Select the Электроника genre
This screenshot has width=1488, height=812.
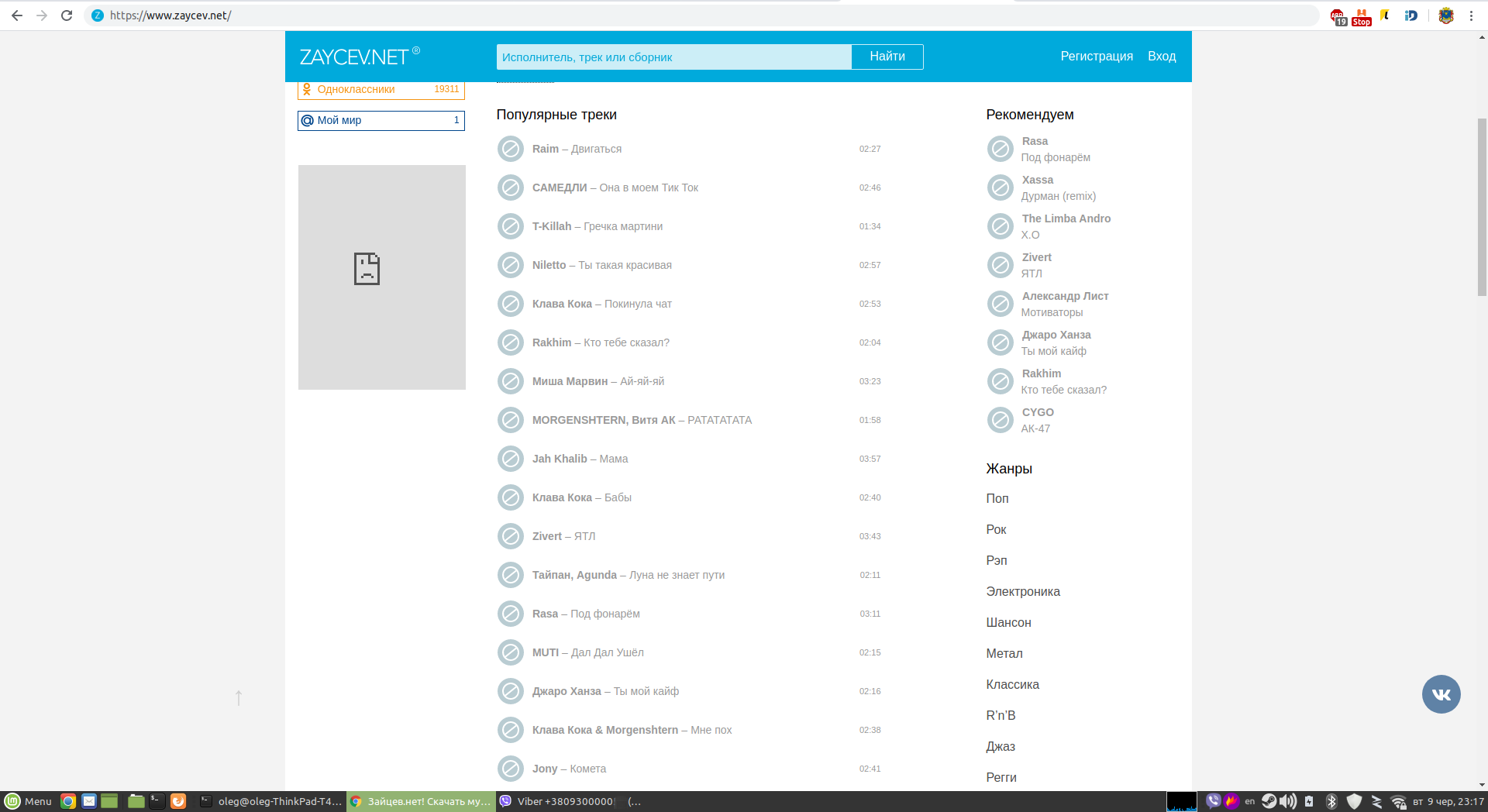point(1022,591)
